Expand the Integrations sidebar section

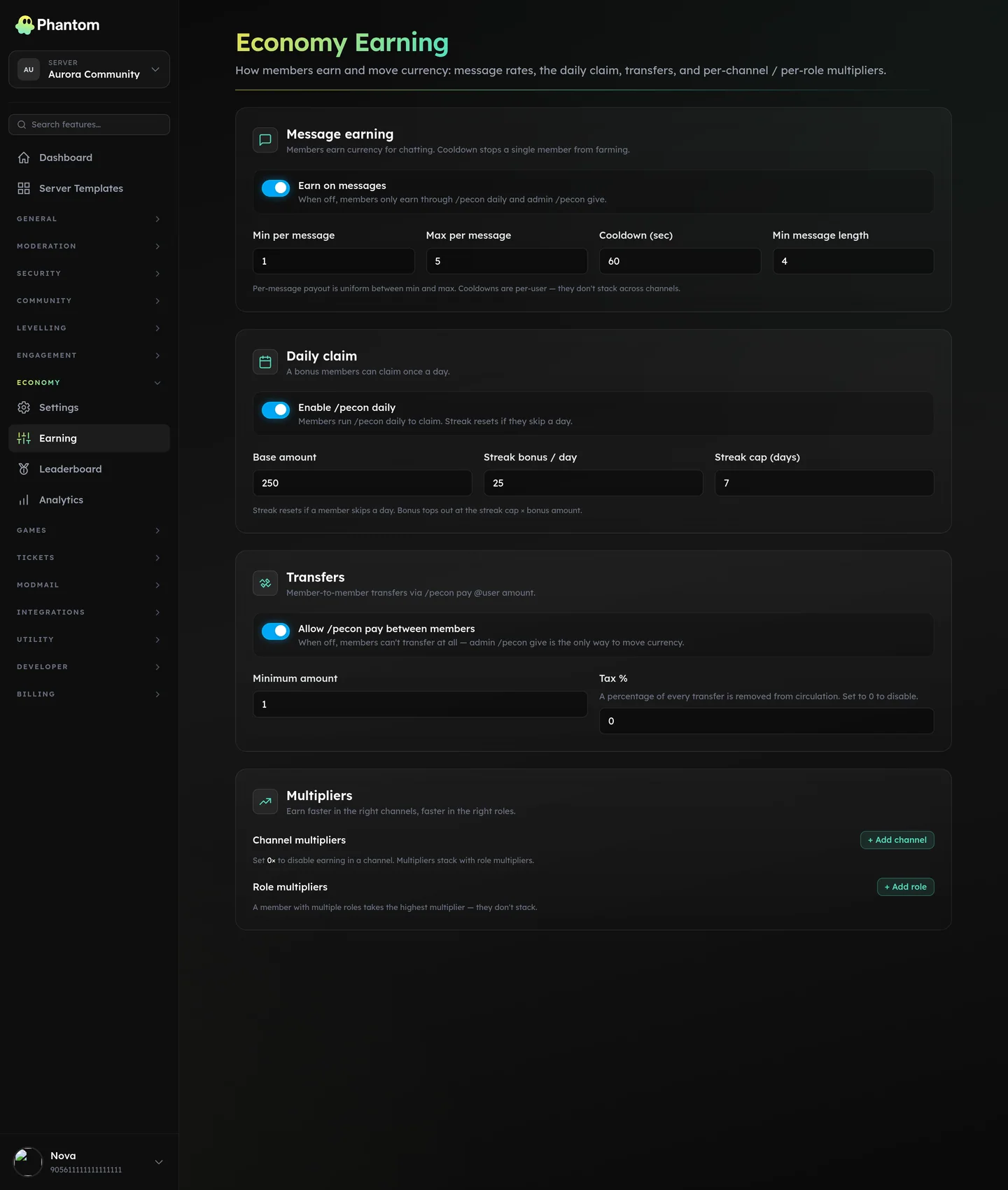[x=89, y=612]
